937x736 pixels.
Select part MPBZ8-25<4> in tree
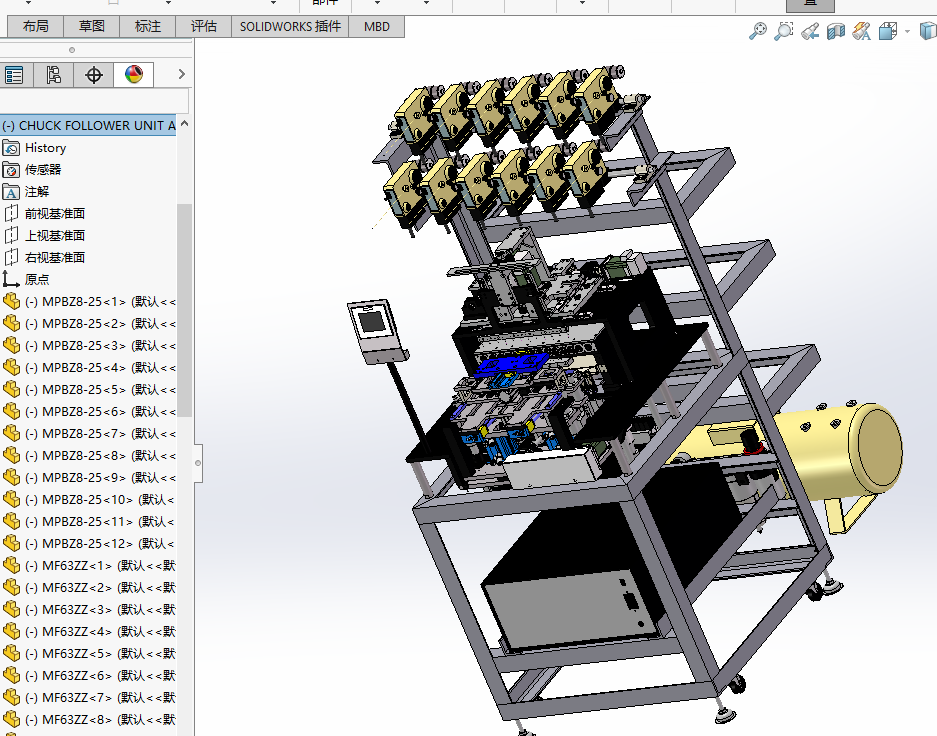(88, 367)
